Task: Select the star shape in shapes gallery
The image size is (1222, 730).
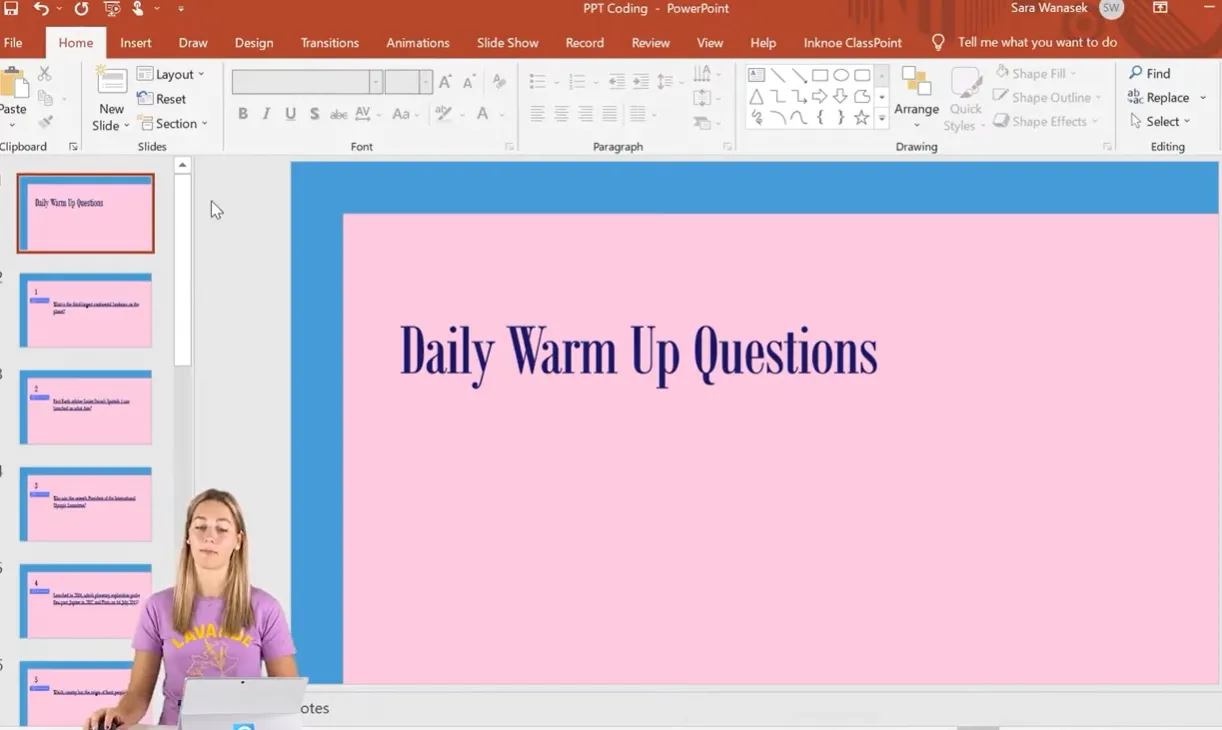Action: pos(861,118)
